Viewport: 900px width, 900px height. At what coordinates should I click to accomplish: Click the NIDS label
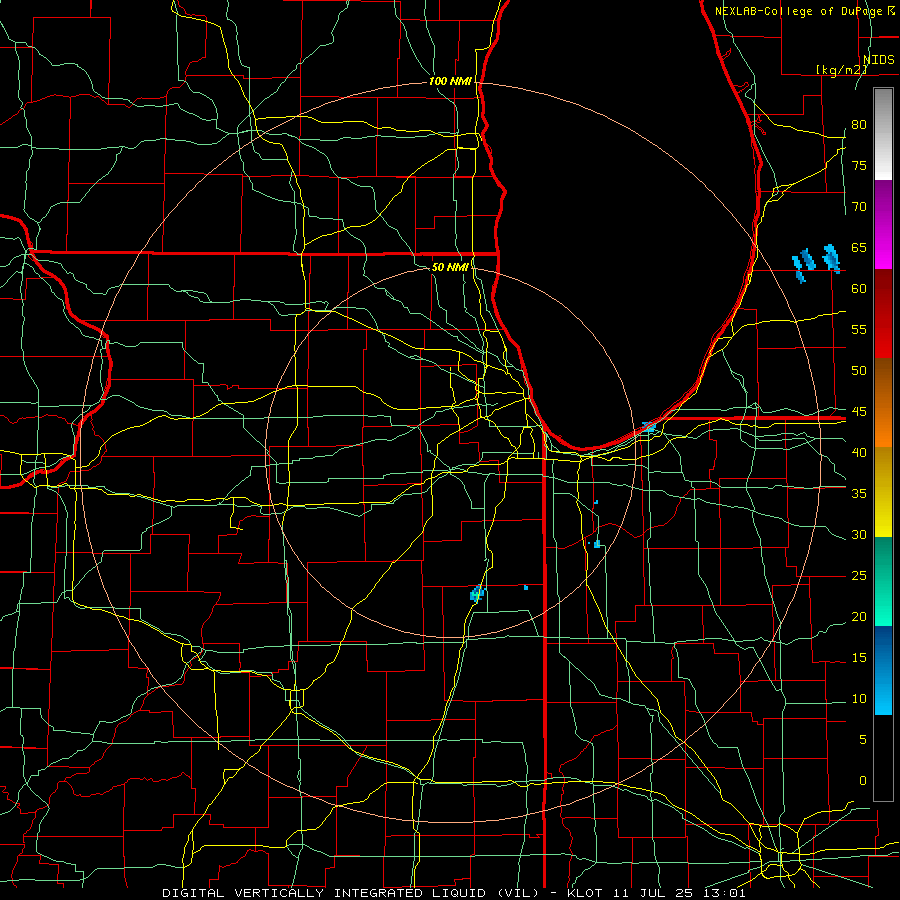coord(879,60)
